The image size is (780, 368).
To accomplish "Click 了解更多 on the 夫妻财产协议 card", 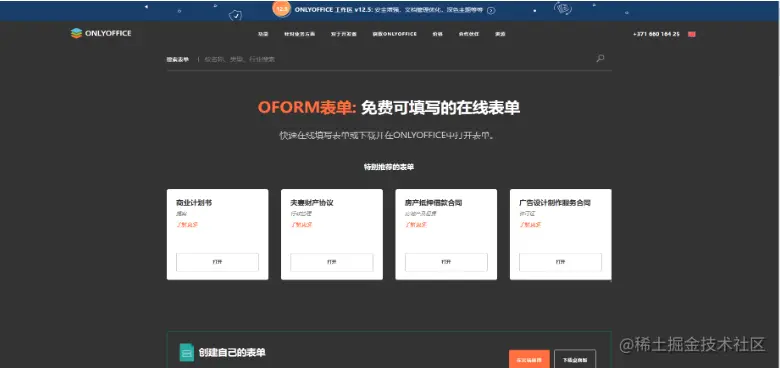I will (301, 225).
